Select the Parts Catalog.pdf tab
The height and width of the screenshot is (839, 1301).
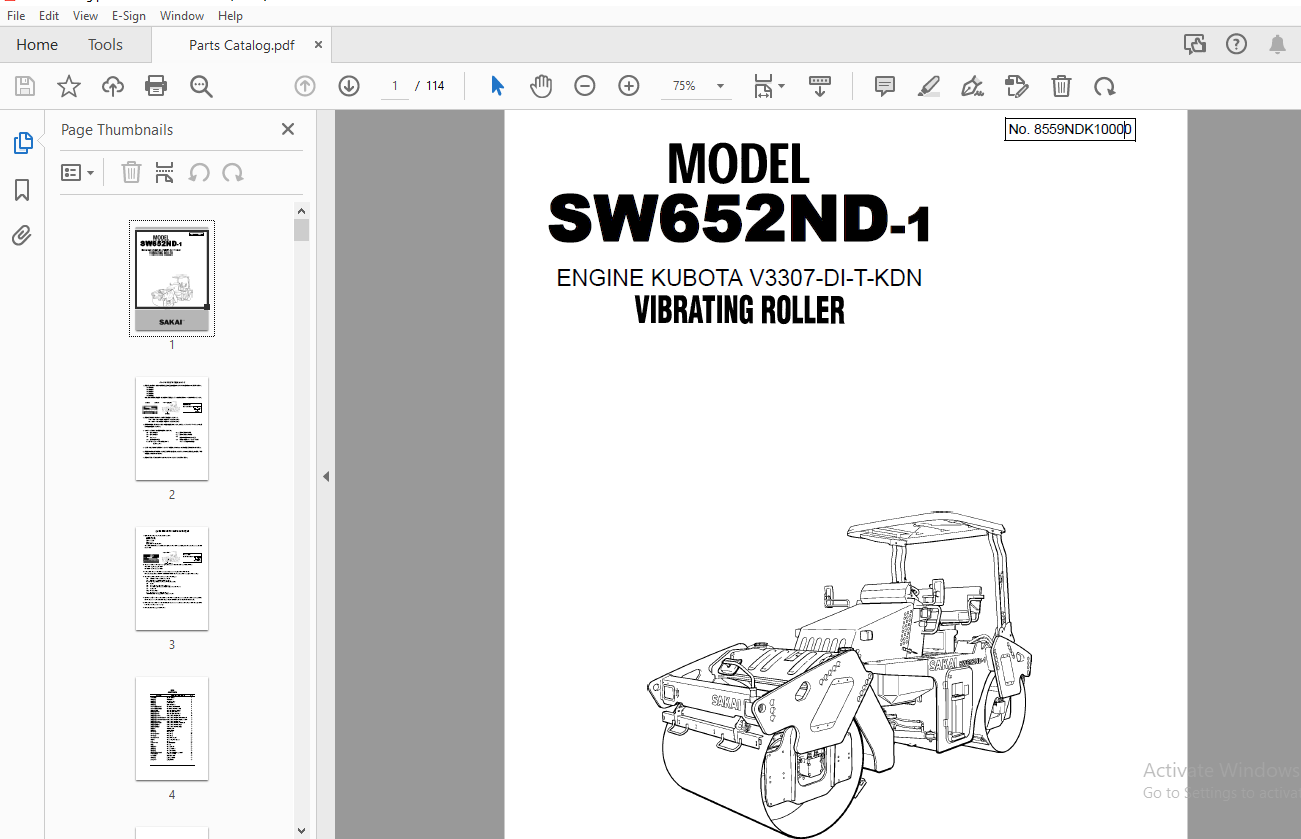coord(243,45)
